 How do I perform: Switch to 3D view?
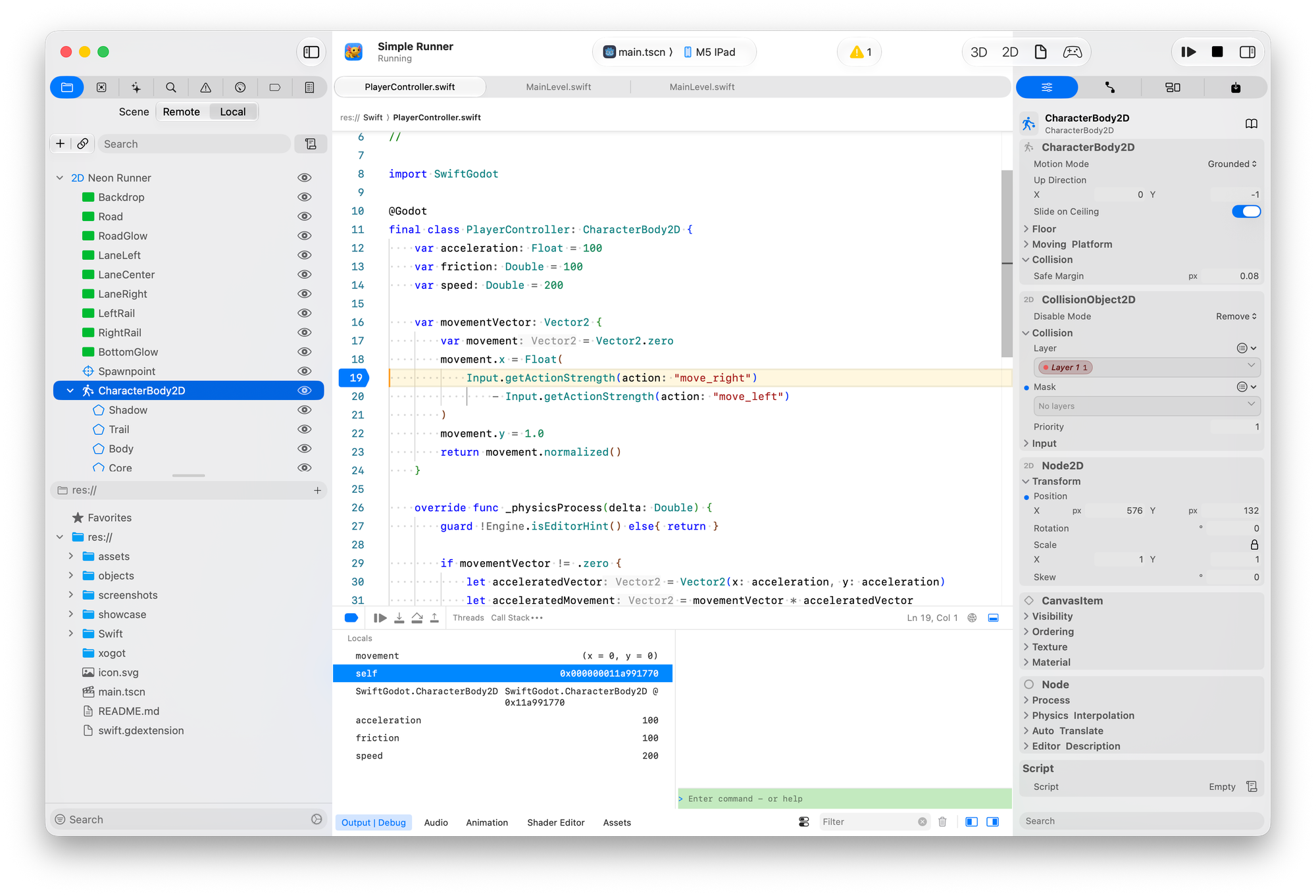(978, 52)
